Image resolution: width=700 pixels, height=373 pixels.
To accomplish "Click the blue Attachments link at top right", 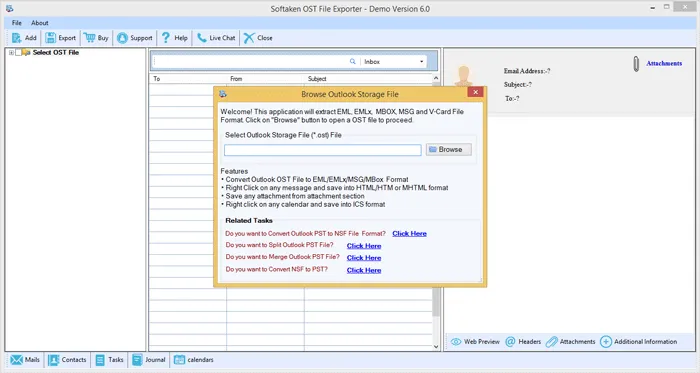I will [664, 63].
